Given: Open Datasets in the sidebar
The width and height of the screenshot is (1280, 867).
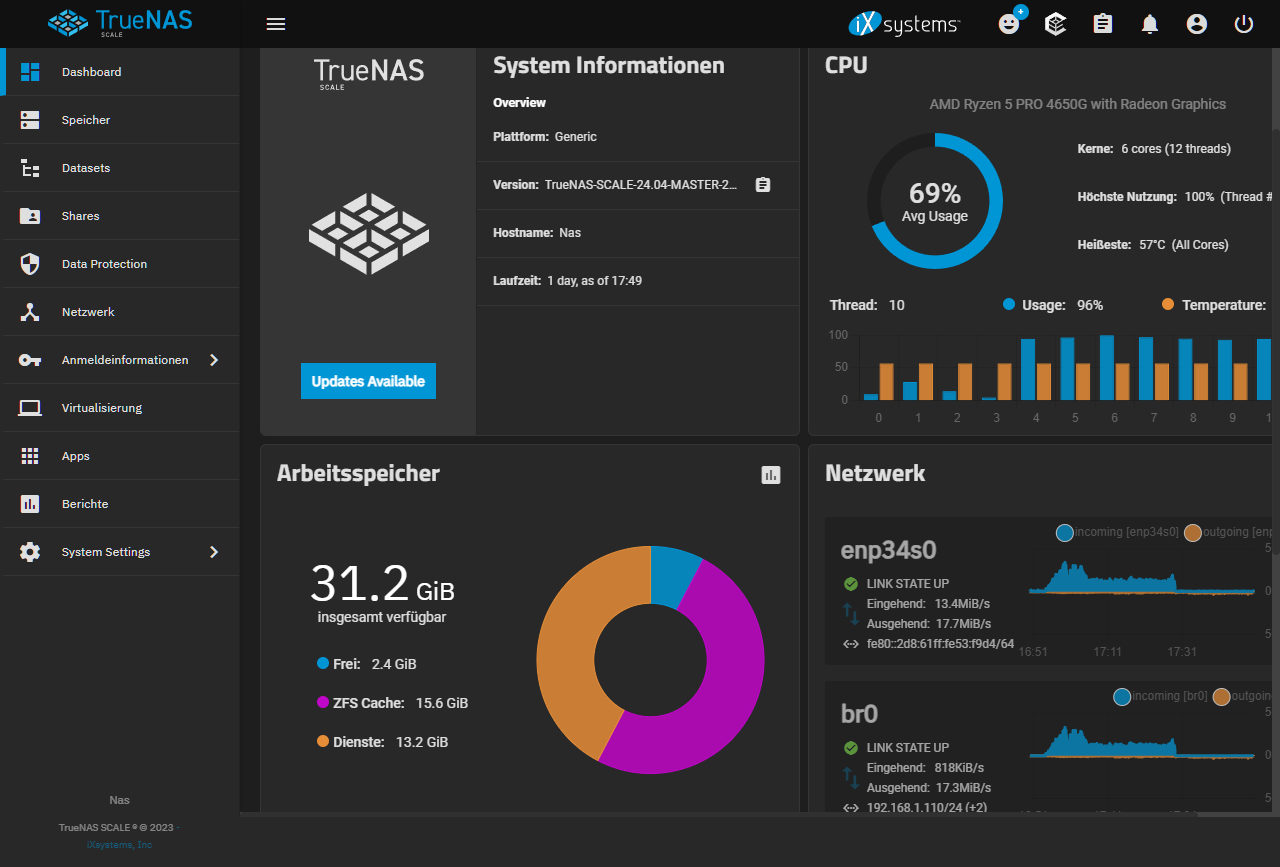Looking at the screenshot, I should coord(120,168).
